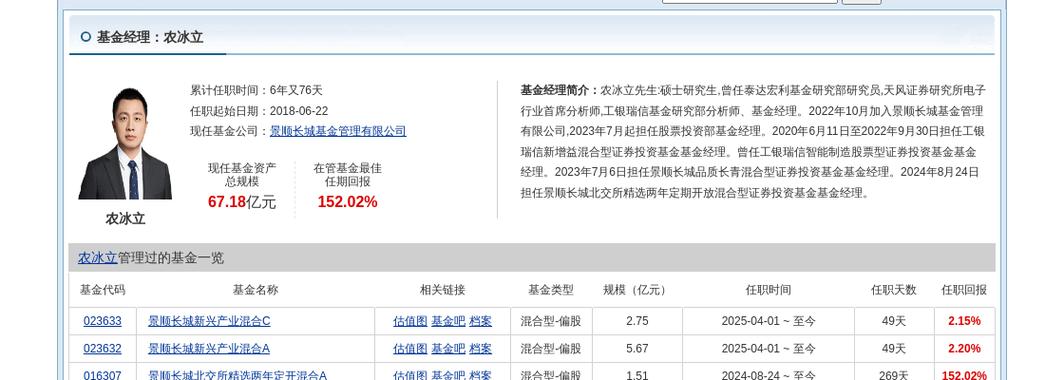This screenshot has height=380, width=1064.
Task: Click the 2.75 scale cell
Action: pyautogui.click(x=637, y=321)
